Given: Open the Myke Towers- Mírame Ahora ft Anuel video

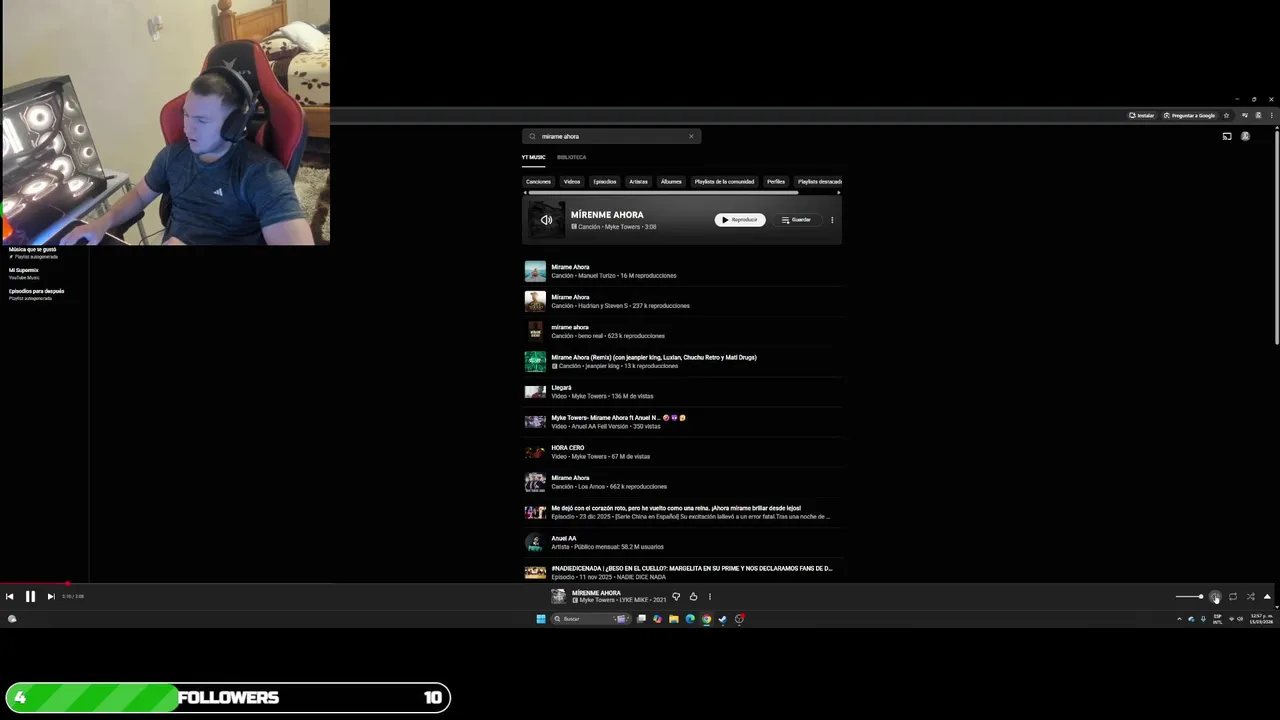Looking at the screenshot, I should click(x=682, y=421).
